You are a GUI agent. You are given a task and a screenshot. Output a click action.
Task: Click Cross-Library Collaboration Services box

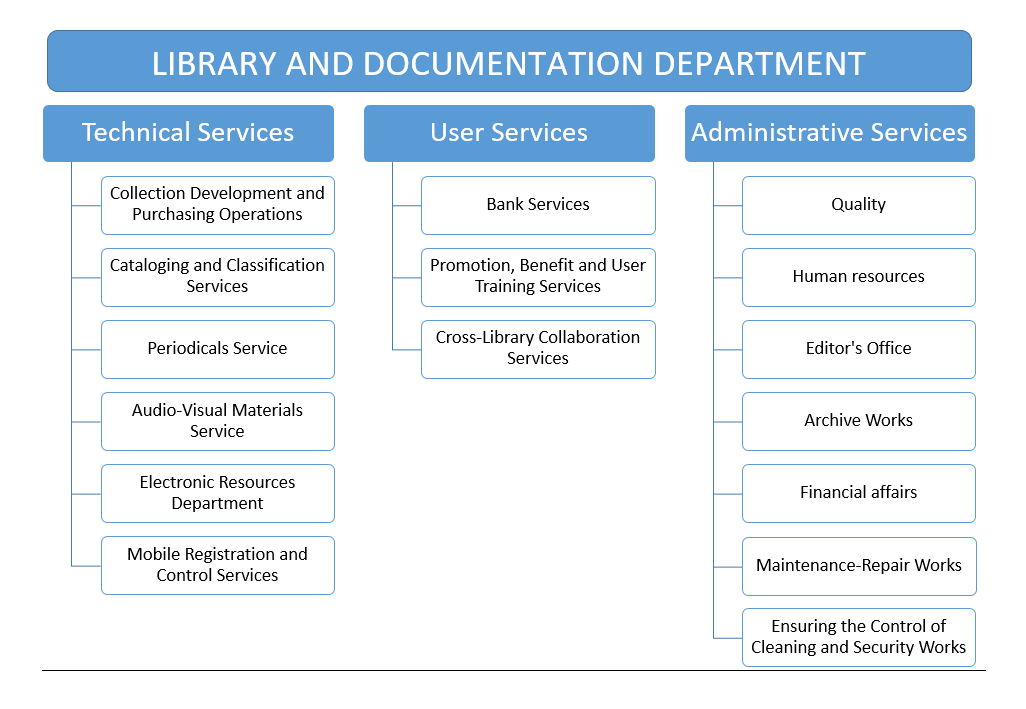tap(538, 348)
